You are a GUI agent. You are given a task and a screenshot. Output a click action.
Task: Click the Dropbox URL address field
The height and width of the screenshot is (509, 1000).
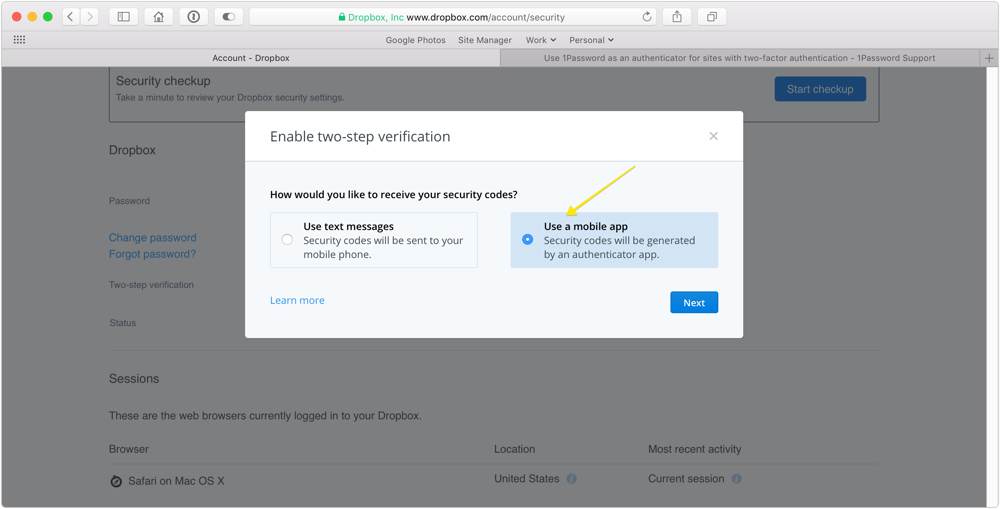(453, 17)
